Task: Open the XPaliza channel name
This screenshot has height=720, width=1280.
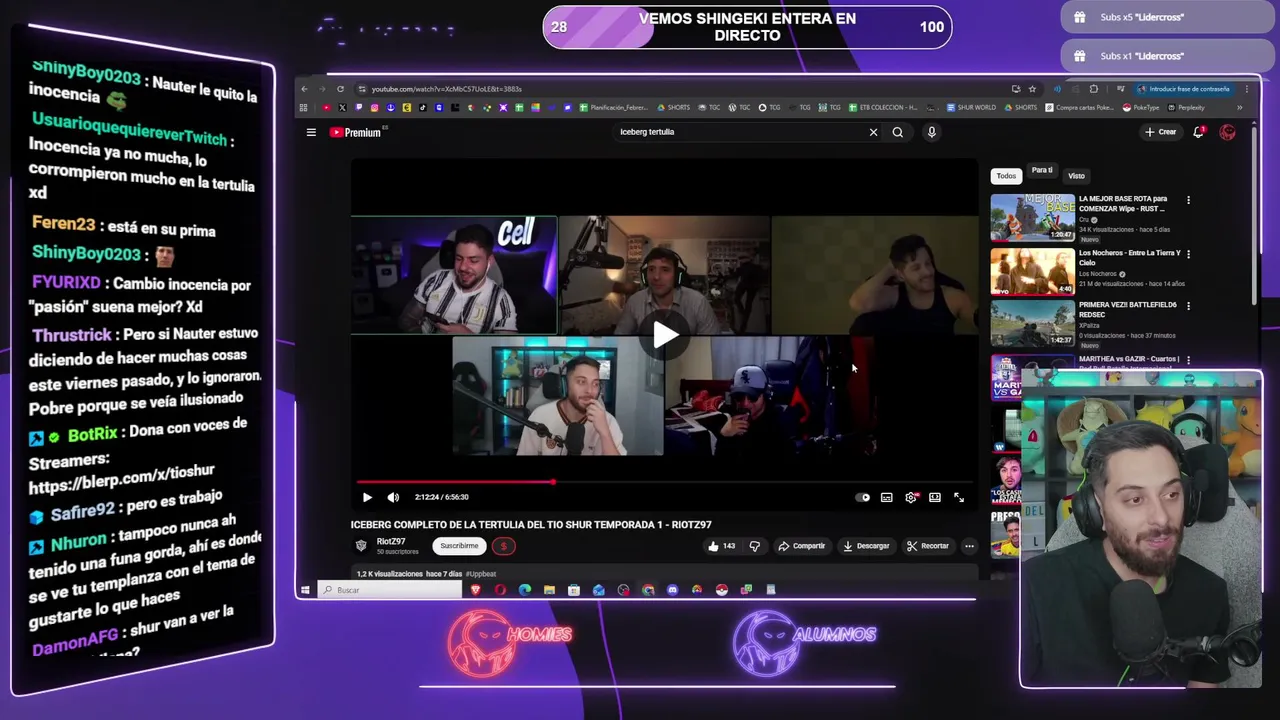Action: coord(1090,325)
